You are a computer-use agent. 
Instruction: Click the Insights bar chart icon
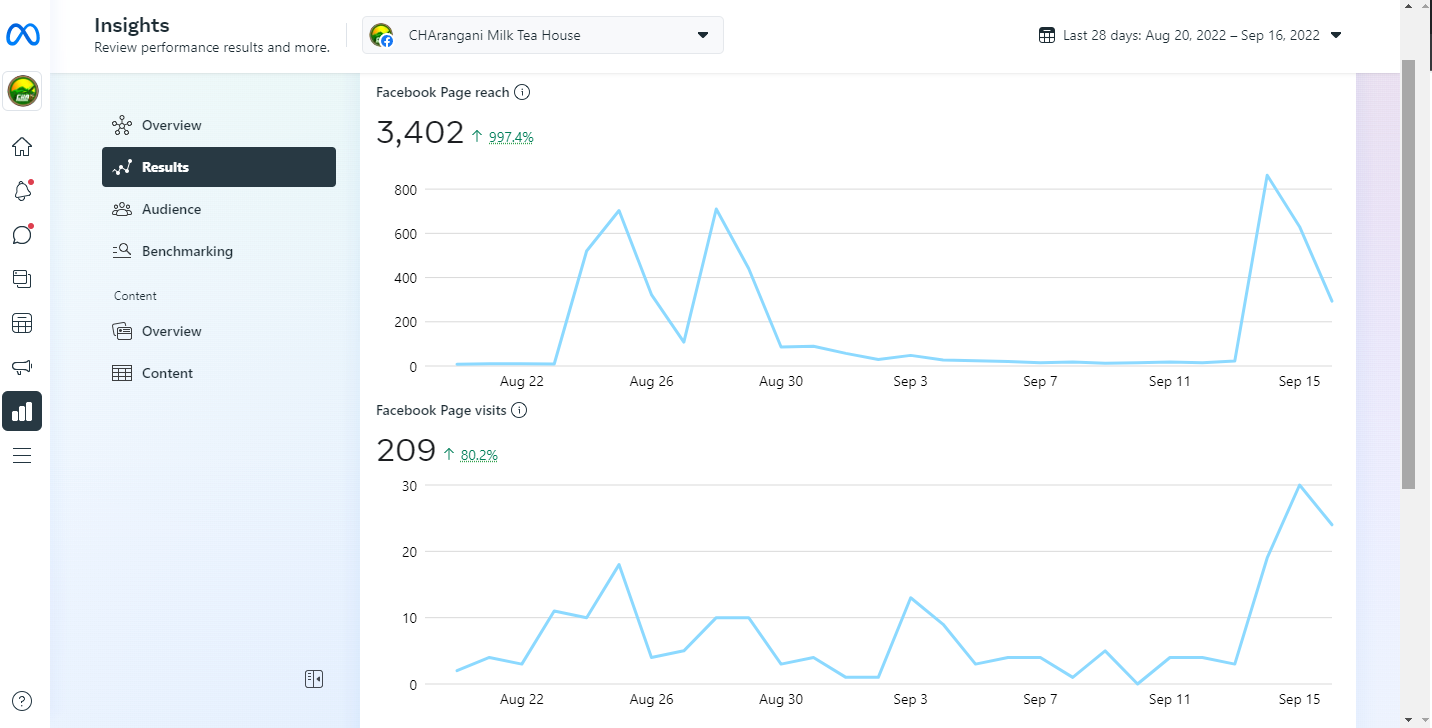pos(22,411)
